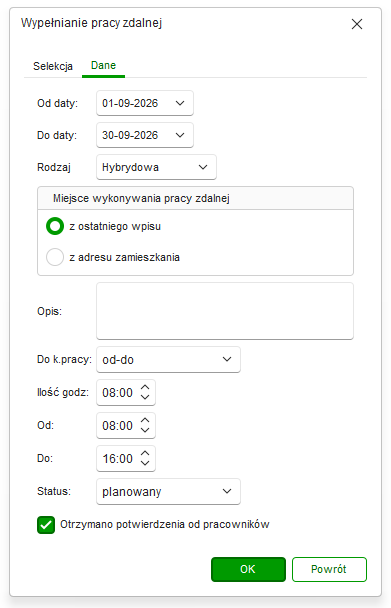This screenshot has height=608, width=391.
Task: Close the Wypełnianie pracy zdalnej dialog
Action: tap(356, 24)
